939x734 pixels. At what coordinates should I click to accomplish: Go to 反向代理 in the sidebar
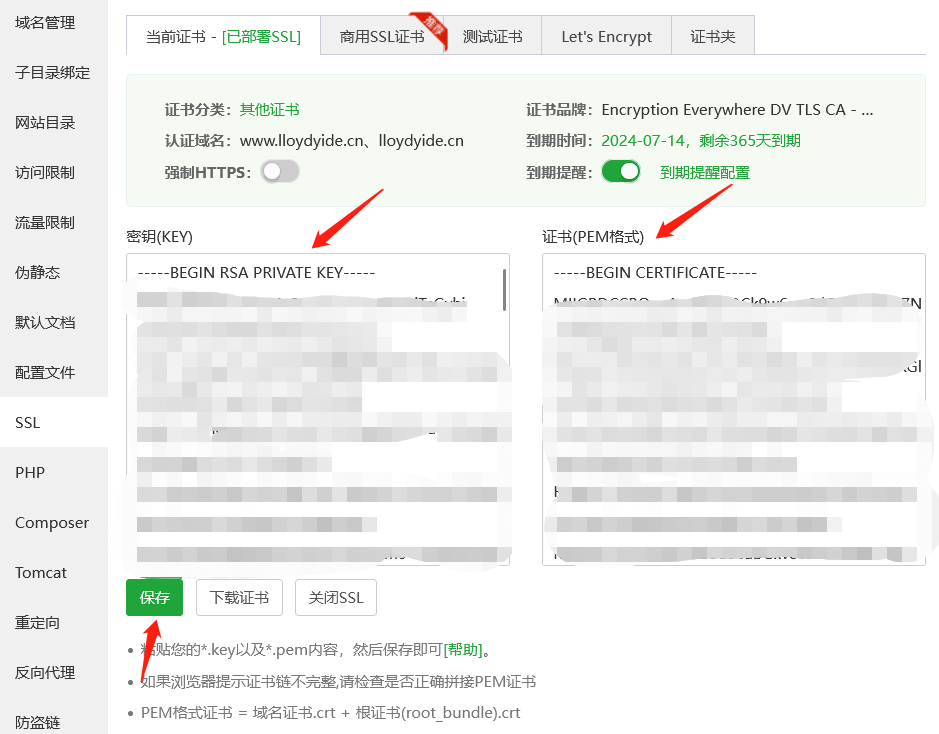[x=45, y=672]
